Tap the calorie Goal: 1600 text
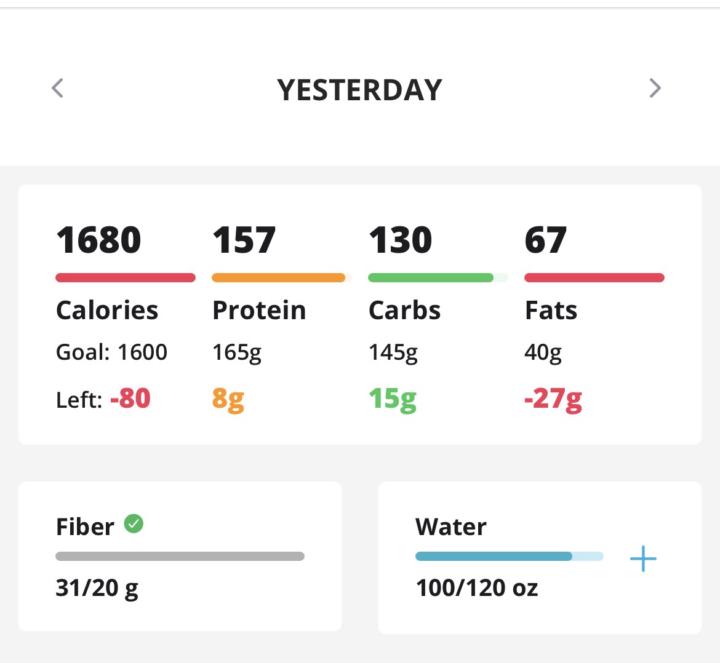The height and width of the screenshot is (663, 720). 112,352
